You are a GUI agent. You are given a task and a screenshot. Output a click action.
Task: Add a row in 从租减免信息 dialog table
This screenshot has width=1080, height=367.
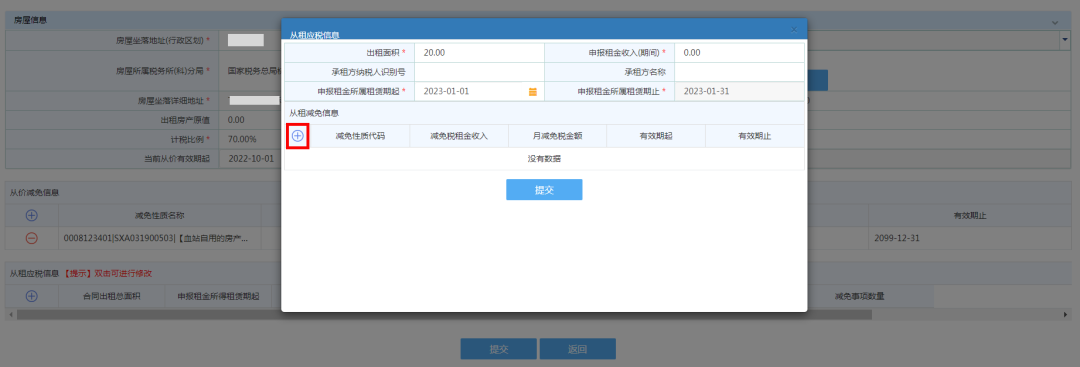click(x=298, y=136)
